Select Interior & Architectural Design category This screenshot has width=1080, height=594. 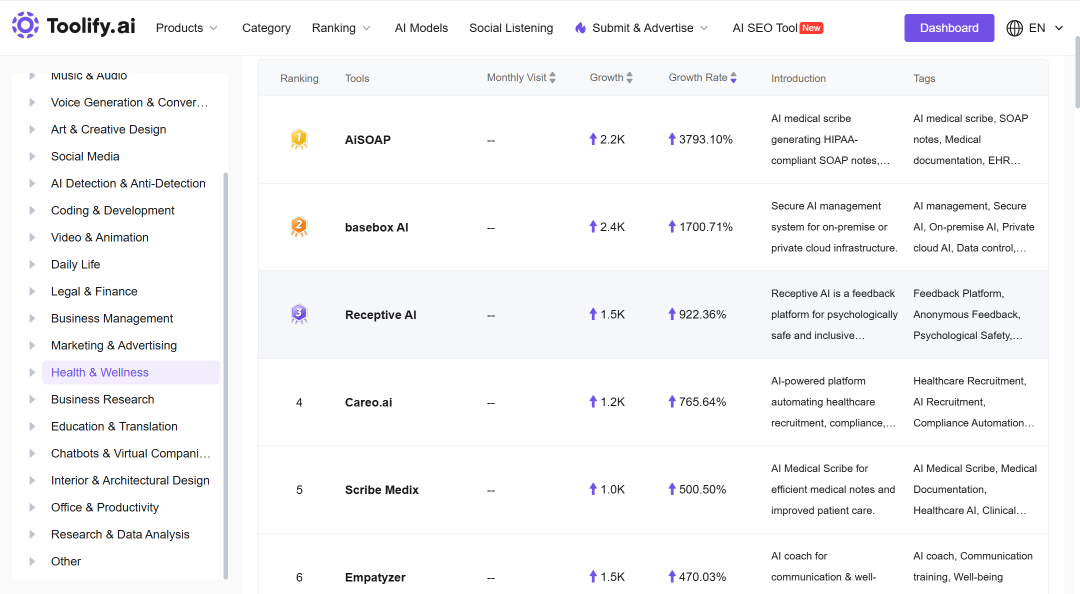pyautogui.click(x=130, y=480)
